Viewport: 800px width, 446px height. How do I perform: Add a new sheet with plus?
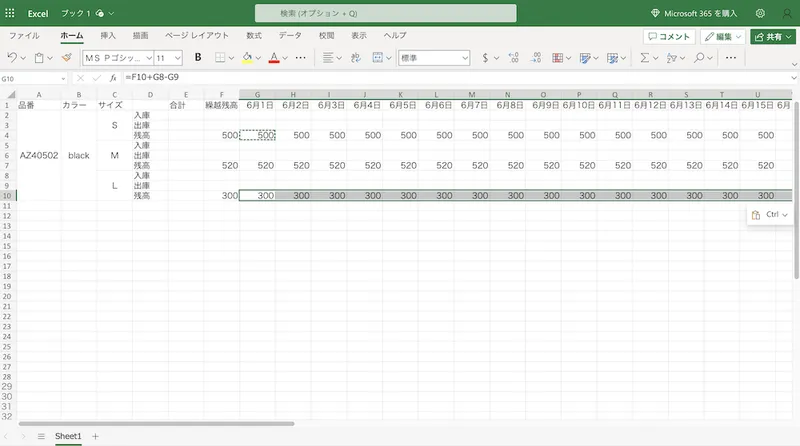coord(95,436)
